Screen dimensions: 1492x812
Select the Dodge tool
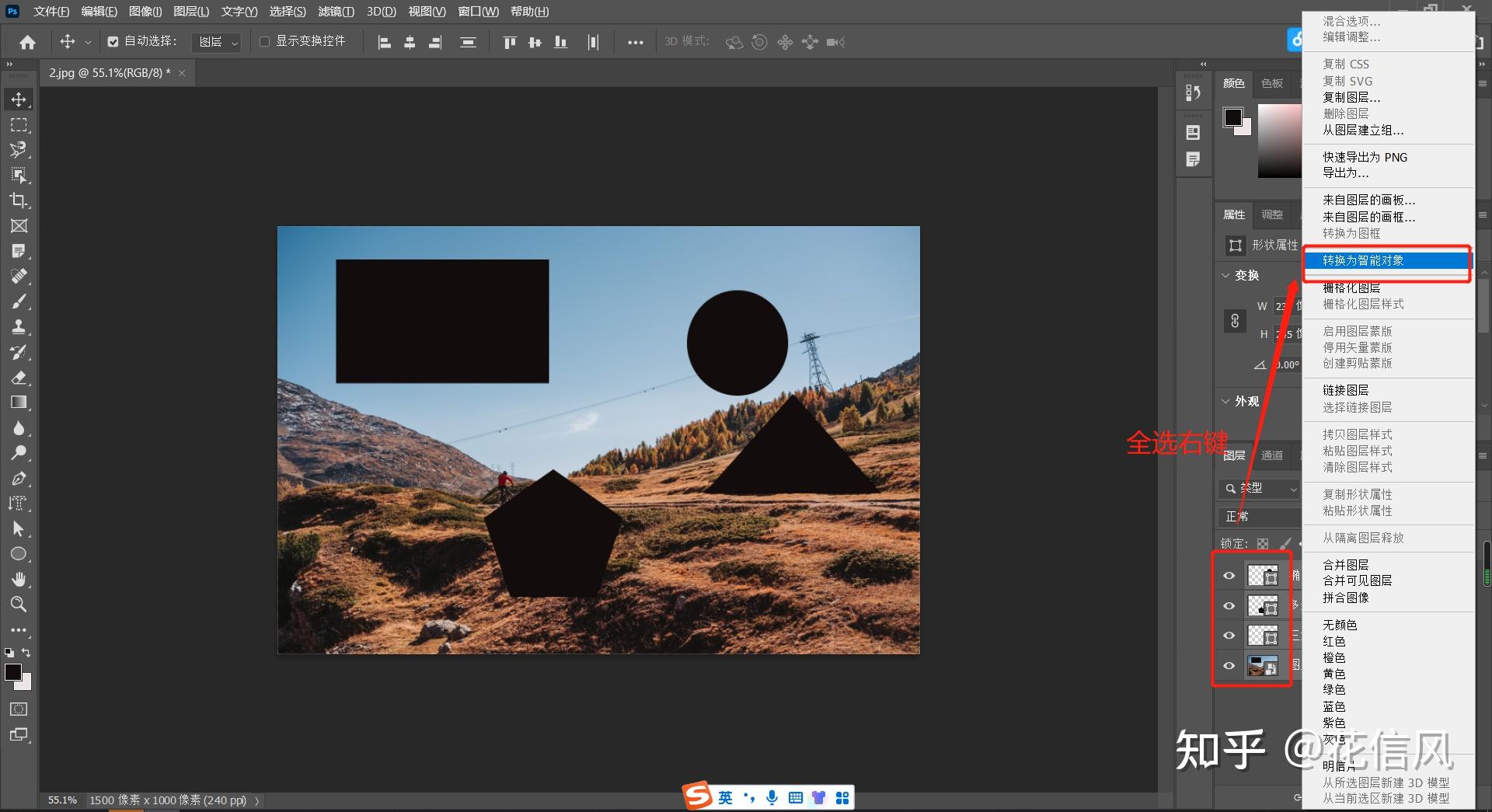tap(19, 453)
